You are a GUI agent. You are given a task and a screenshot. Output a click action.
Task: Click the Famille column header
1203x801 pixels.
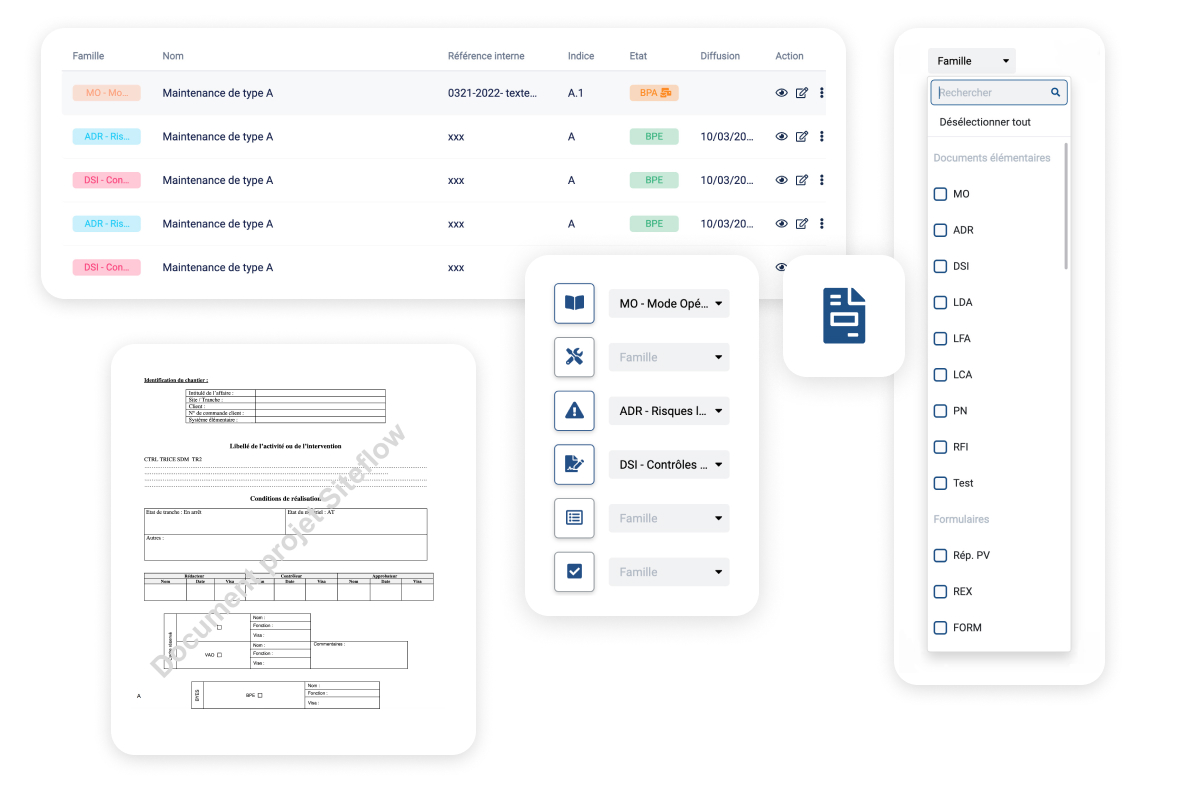87,56
